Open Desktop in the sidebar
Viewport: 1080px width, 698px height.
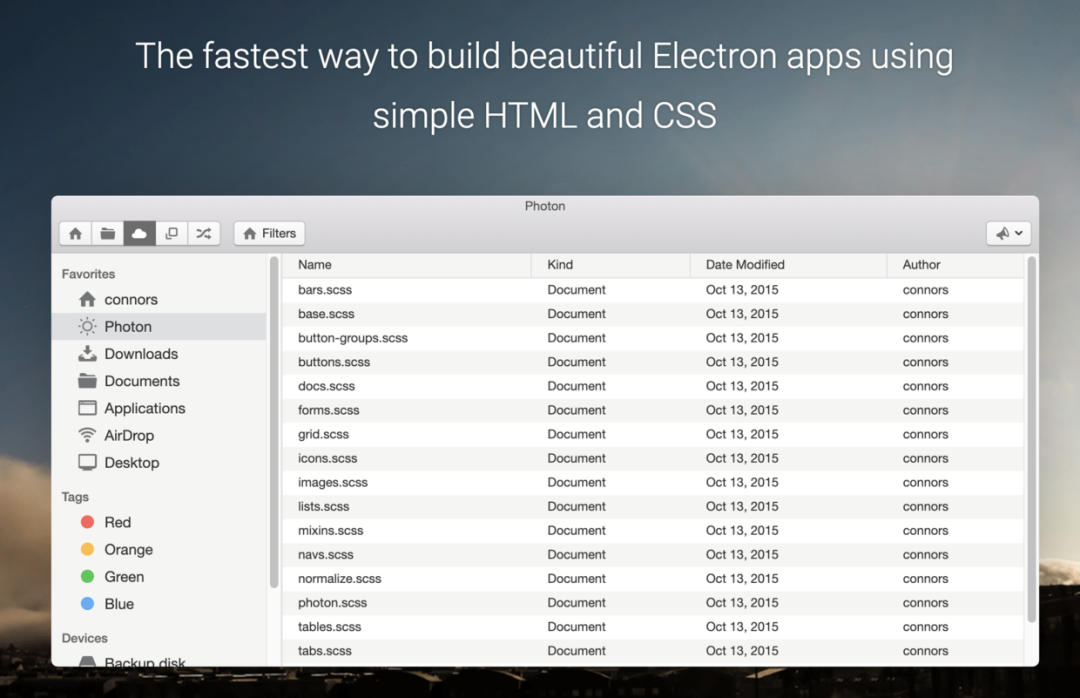pos(159,463)
